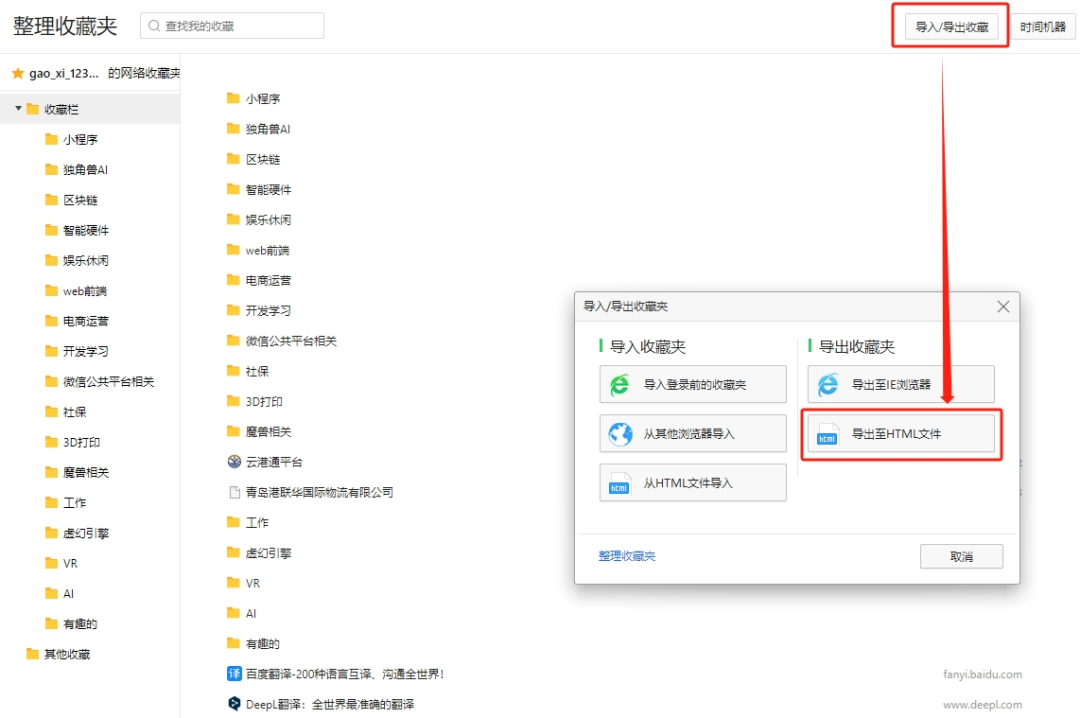This screenshot has width=1080, height=718.
Task: Click folder icon of 电商运营 in main list
Action: pos(233,280)
